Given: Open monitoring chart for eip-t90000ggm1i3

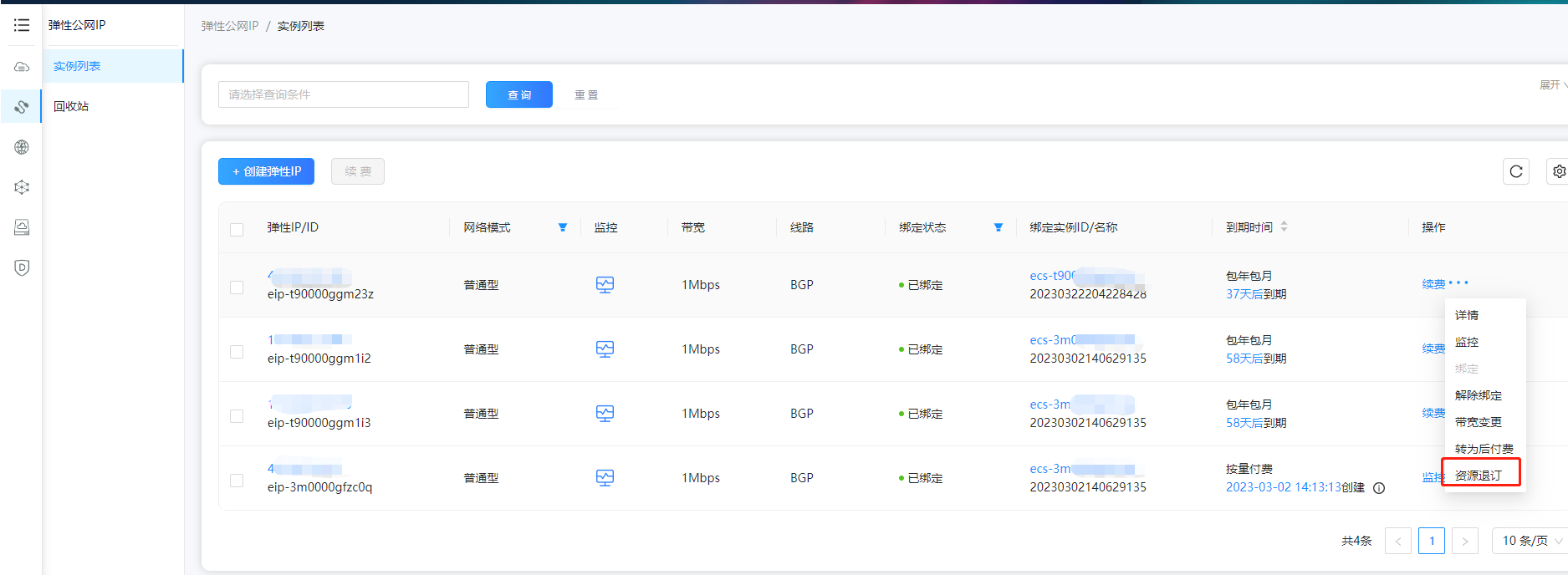Looking at the screenshot, I should tap(605, 414).
